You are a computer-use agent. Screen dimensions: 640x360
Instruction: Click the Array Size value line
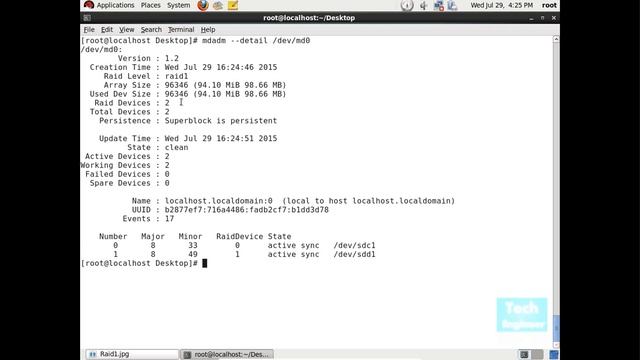pos(225,85)
